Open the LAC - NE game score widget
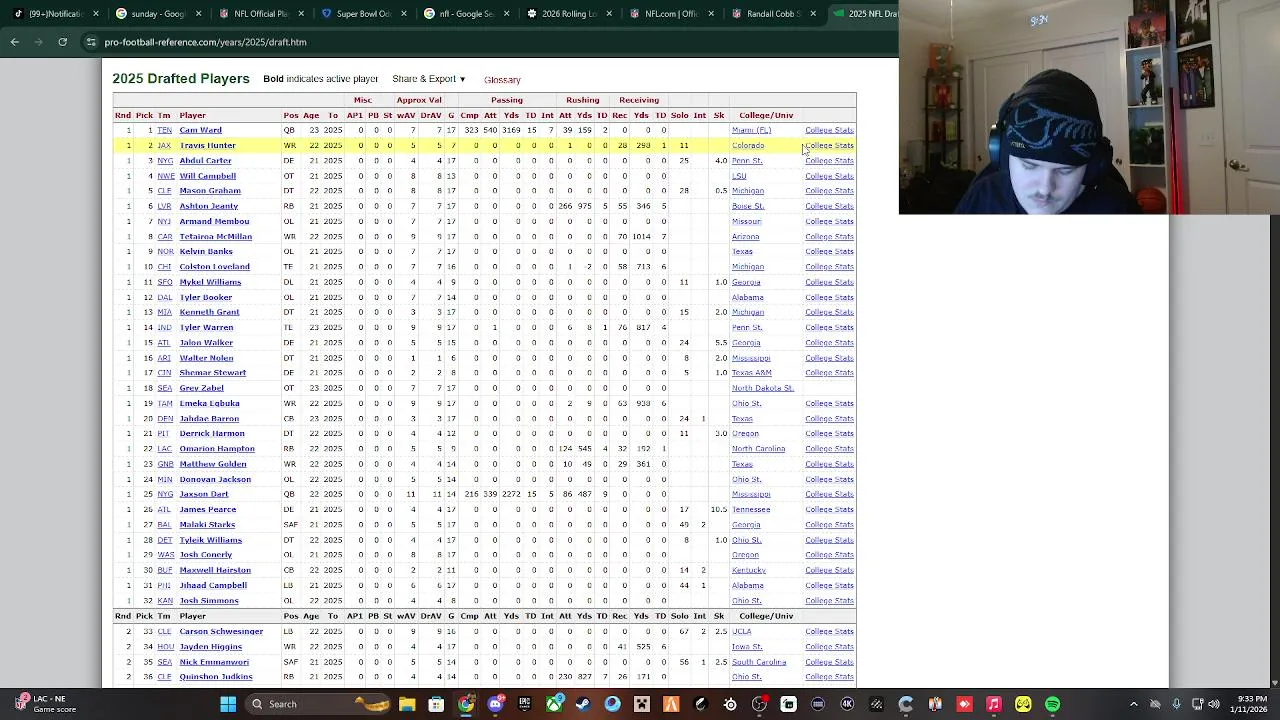 tap(47, 704)
